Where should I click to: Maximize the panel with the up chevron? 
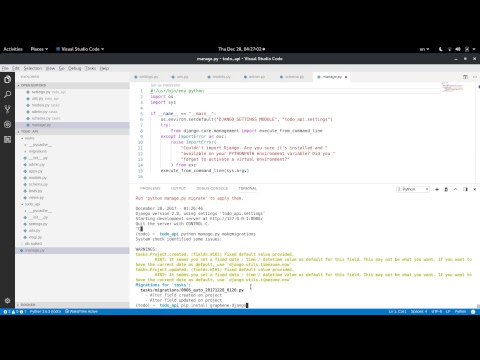(455, 189)
